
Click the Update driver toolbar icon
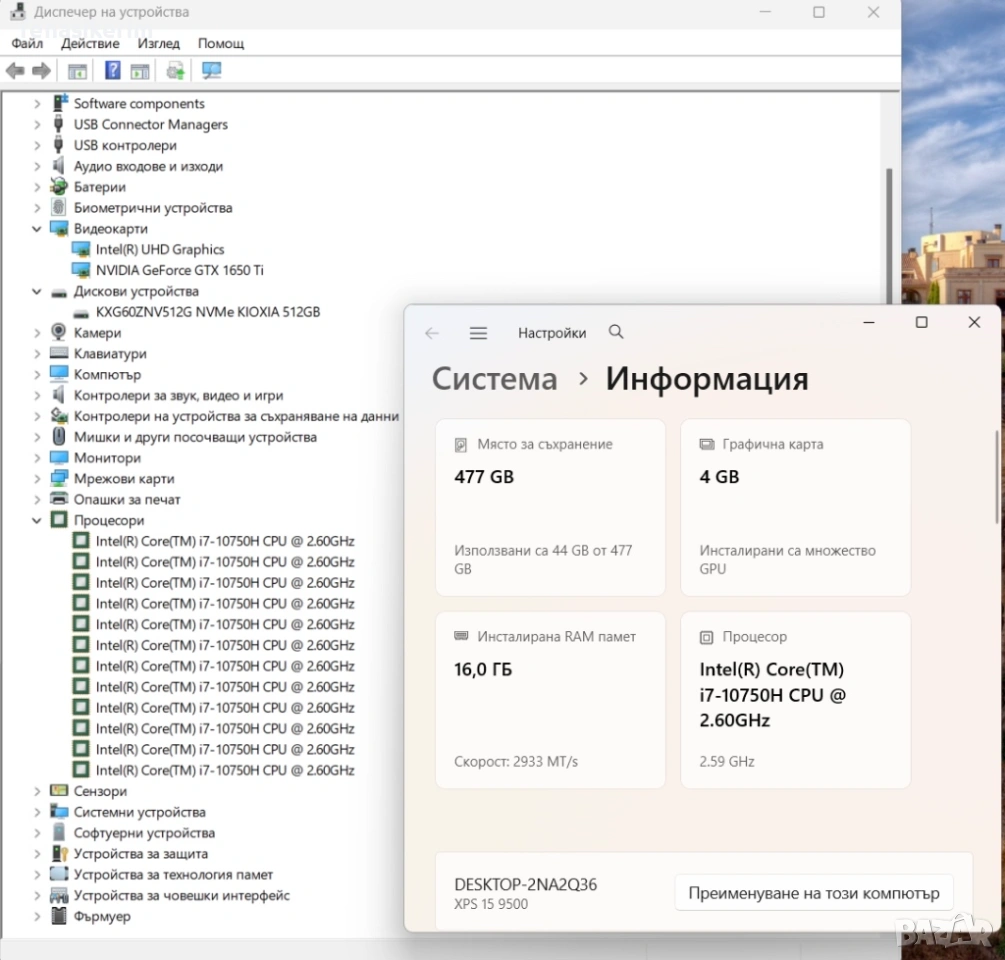coord(175,70)
